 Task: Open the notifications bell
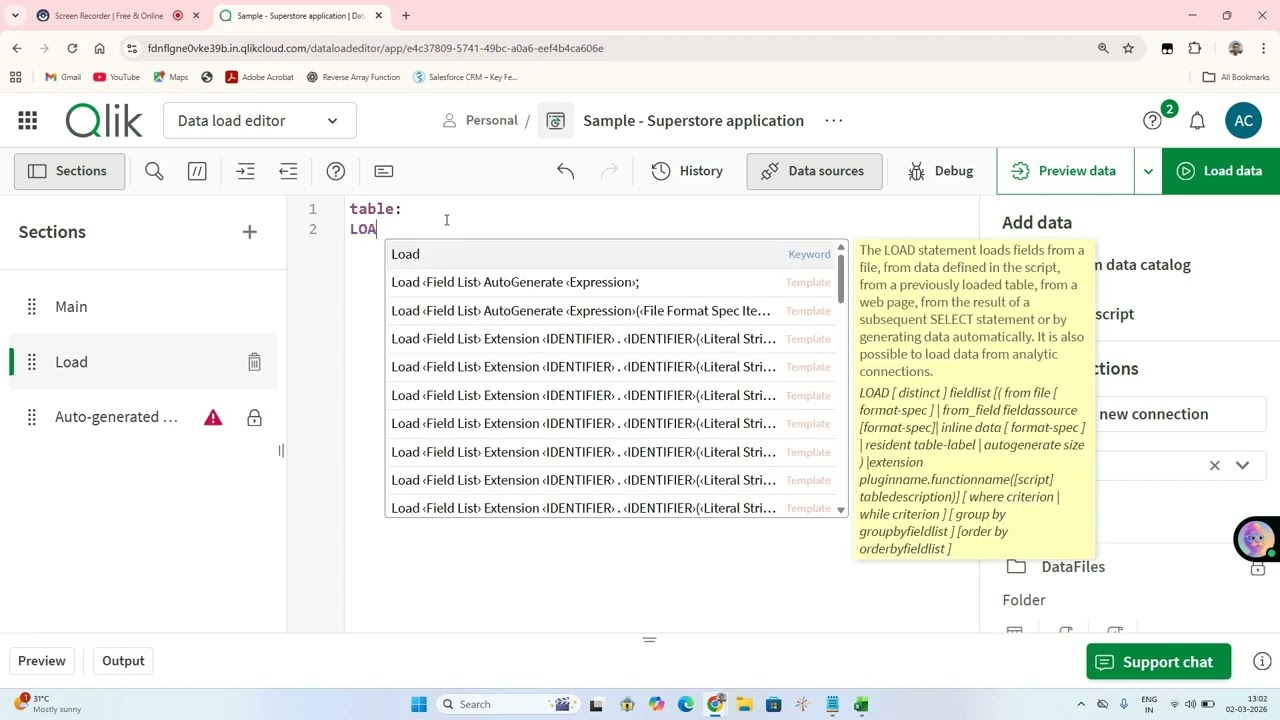[1197, 121]
